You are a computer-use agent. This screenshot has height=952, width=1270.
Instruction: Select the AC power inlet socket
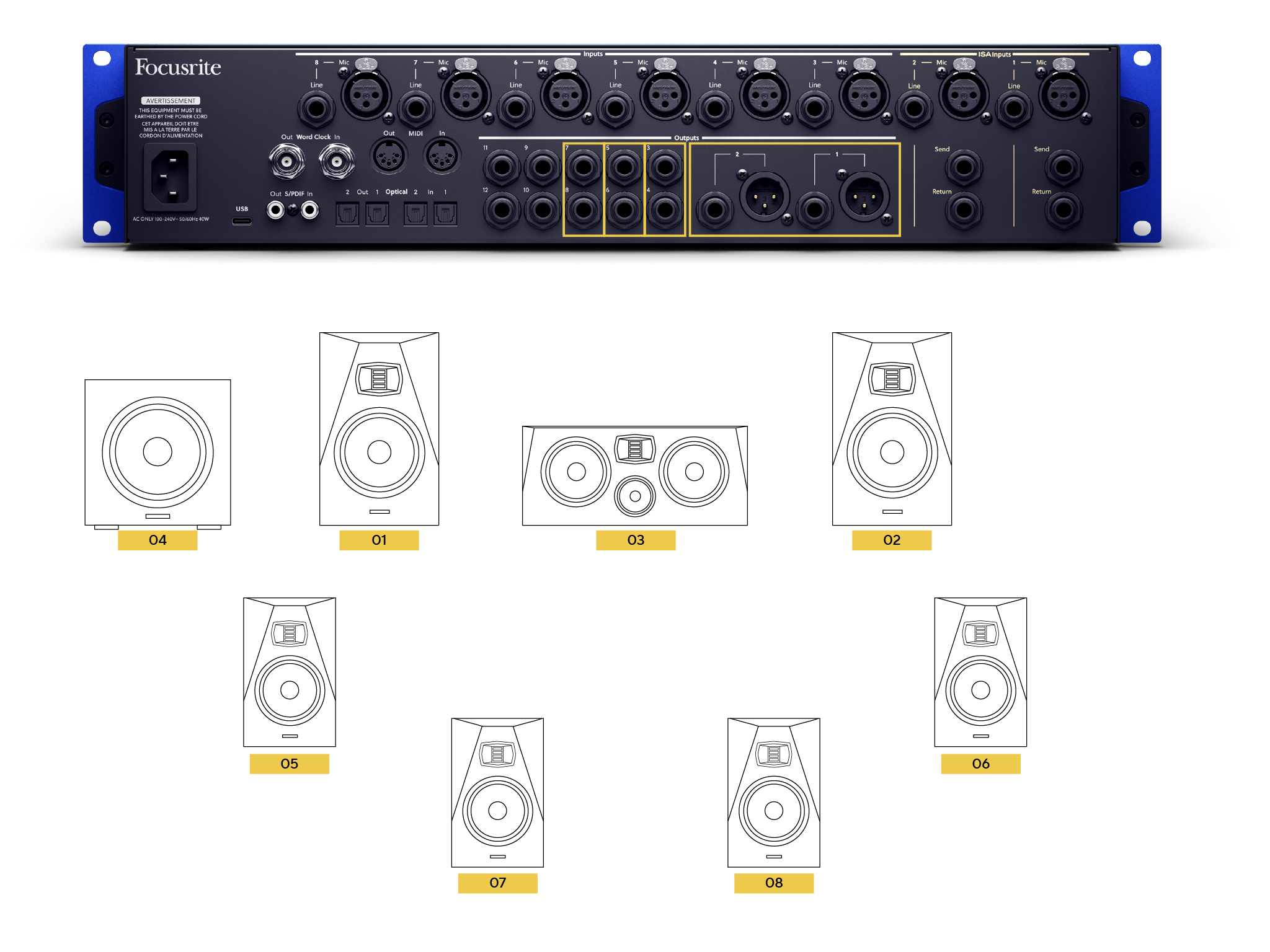click(171, 177)
